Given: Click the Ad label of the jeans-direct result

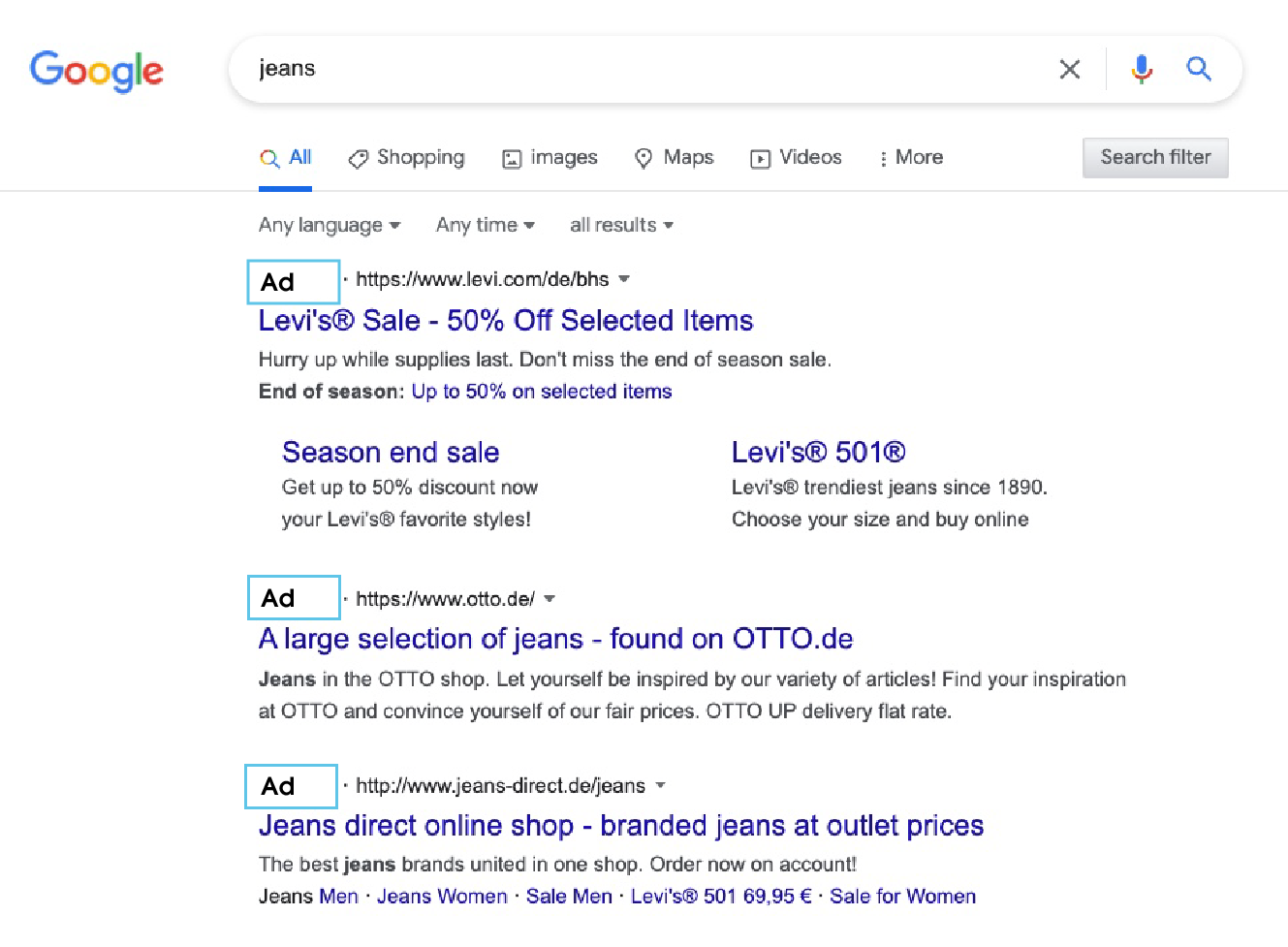Looking at the screenshot, I should point(291,786).
